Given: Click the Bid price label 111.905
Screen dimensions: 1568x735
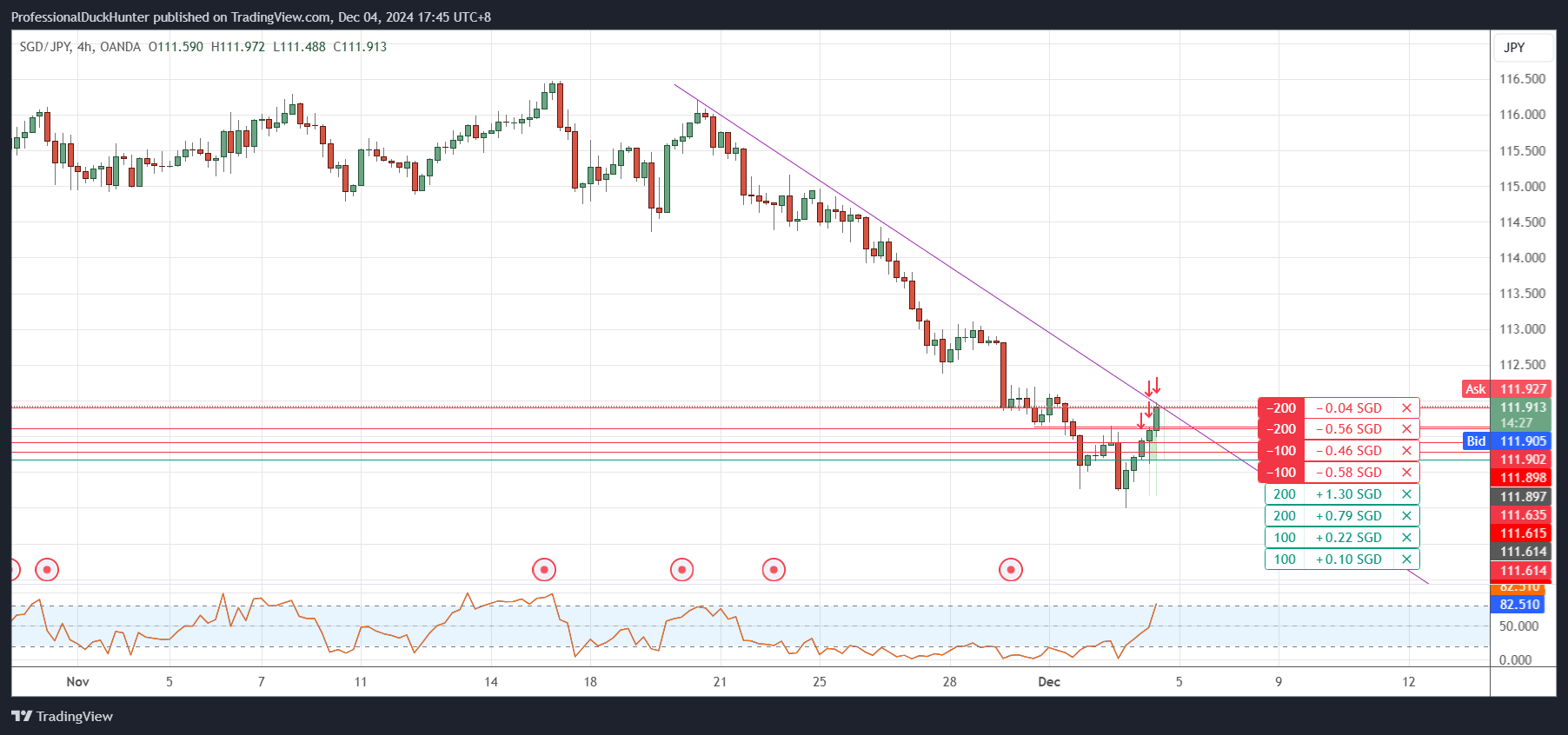Looking at the screenshot, I should pyautogui.click(x=1523, y=441).
